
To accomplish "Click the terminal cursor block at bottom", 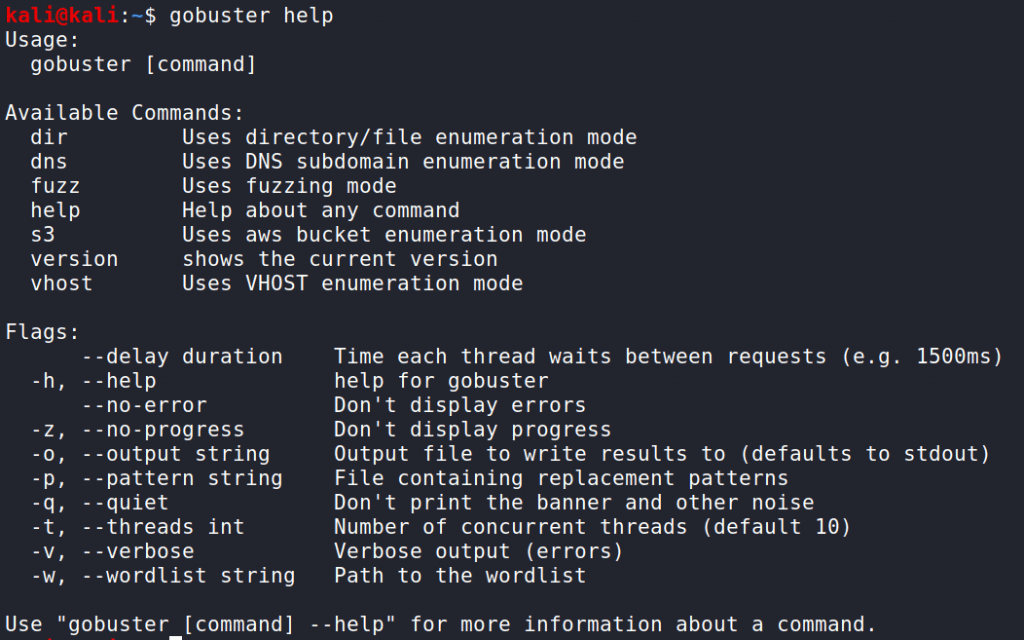I will (x=176, y=637).
